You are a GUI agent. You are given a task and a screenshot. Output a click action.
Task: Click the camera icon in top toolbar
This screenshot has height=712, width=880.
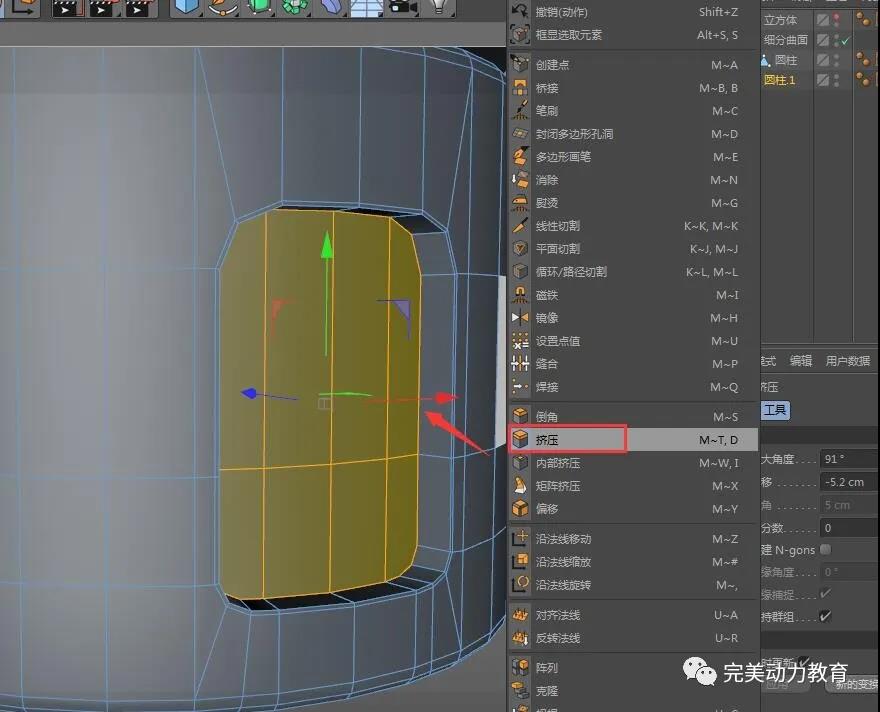[x=401, y=6]
